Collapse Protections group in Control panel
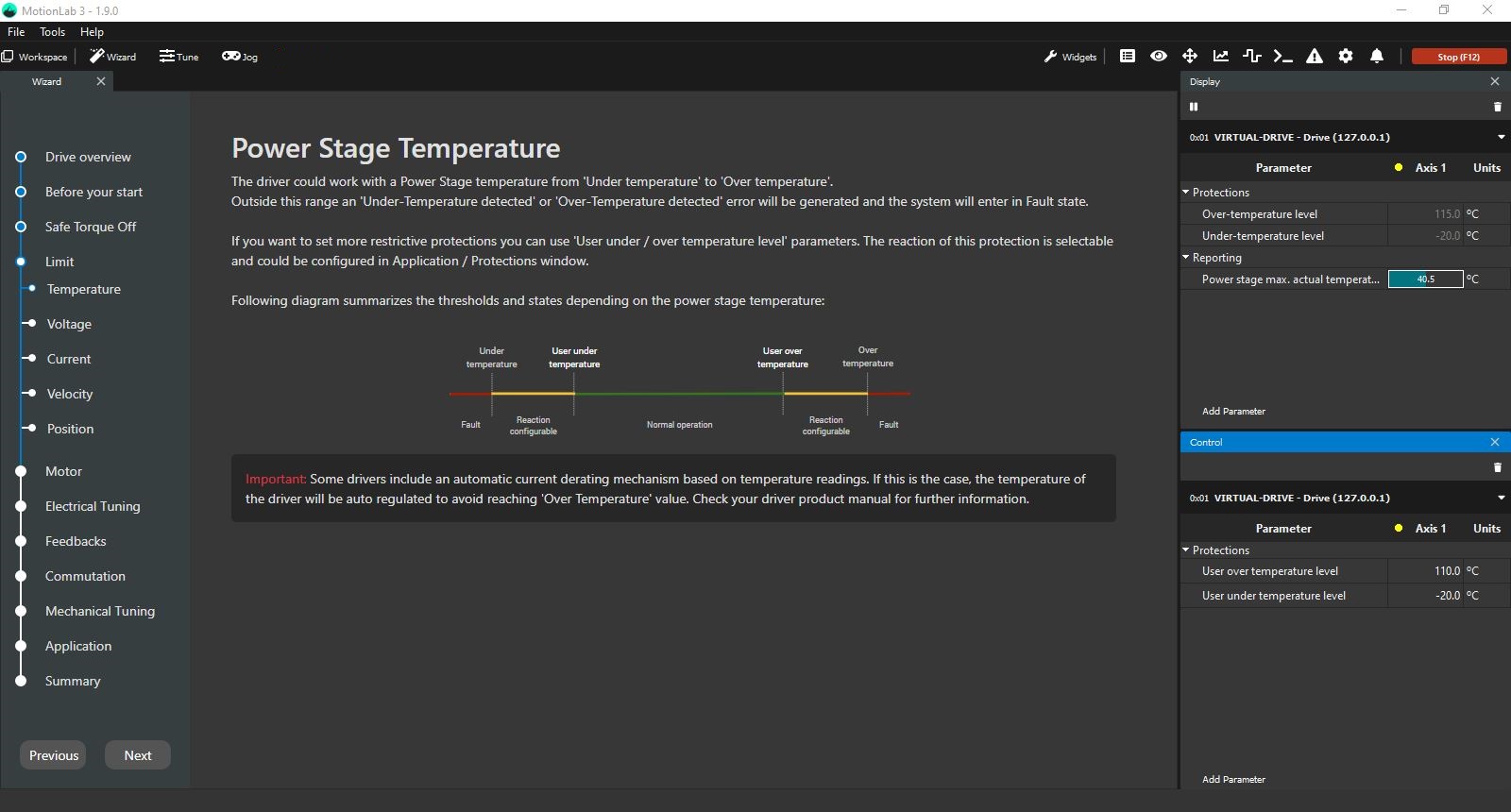 (1186, 550)
